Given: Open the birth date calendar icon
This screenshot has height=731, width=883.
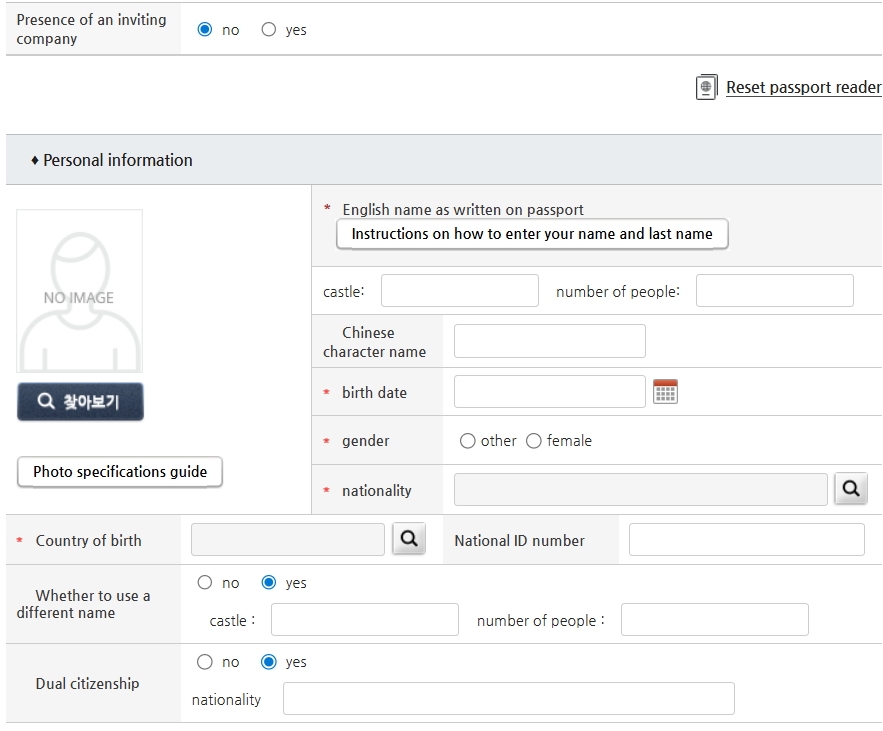Looking at the screenshot, I should [x=666, y=391].
